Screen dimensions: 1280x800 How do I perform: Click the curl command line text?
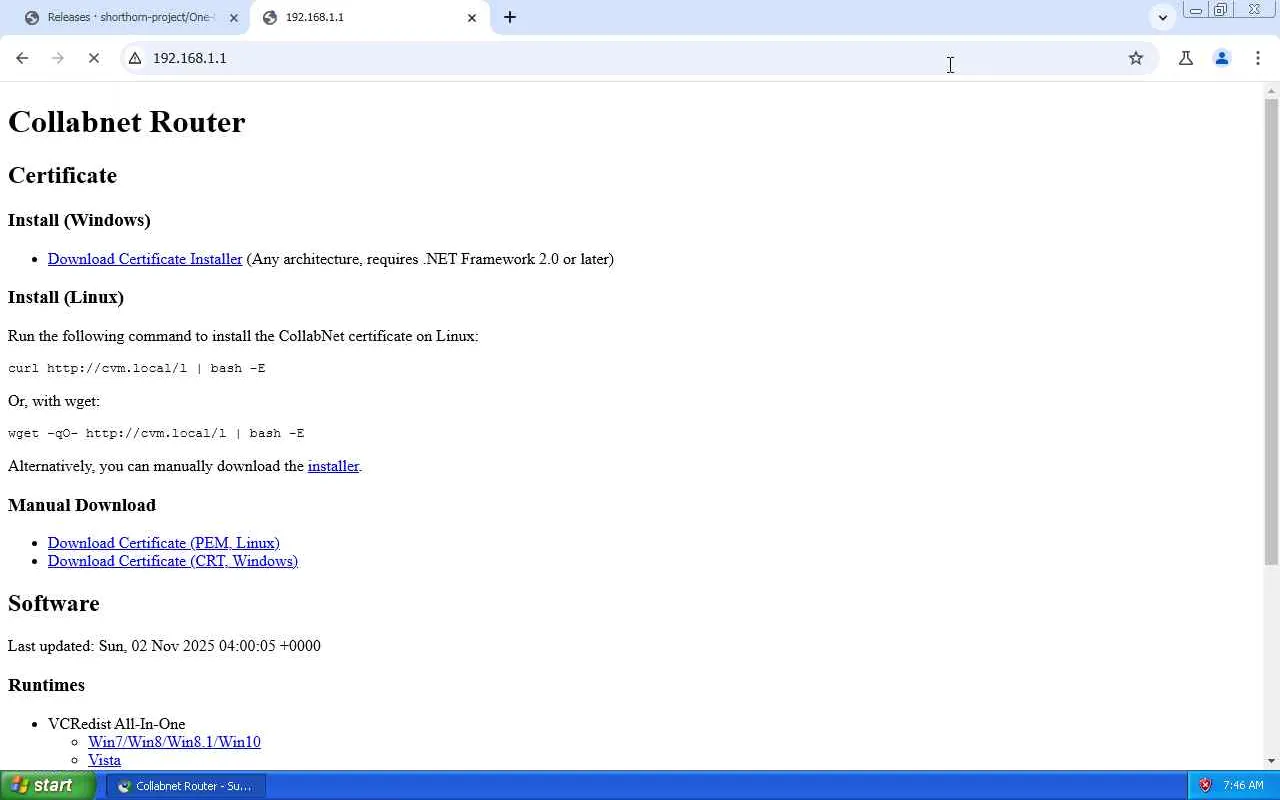137,368
